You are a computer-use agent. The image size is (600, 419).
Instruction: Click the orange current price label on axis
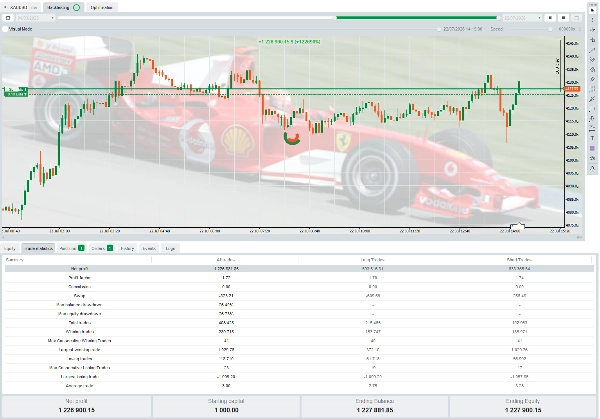pos(572,89)
